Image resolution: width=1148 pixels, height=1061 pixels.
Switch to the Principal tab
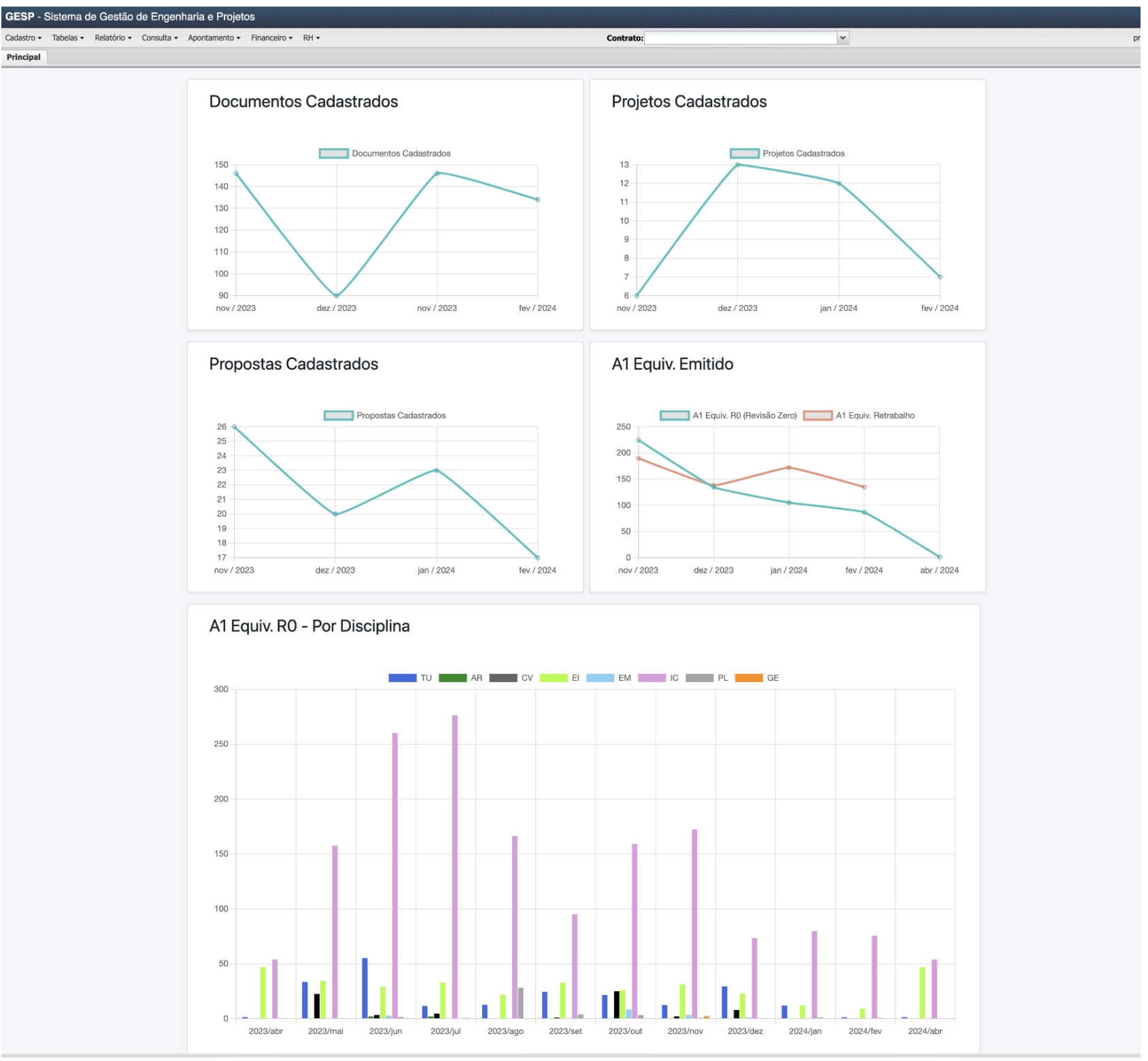click(x=24, y=57)
